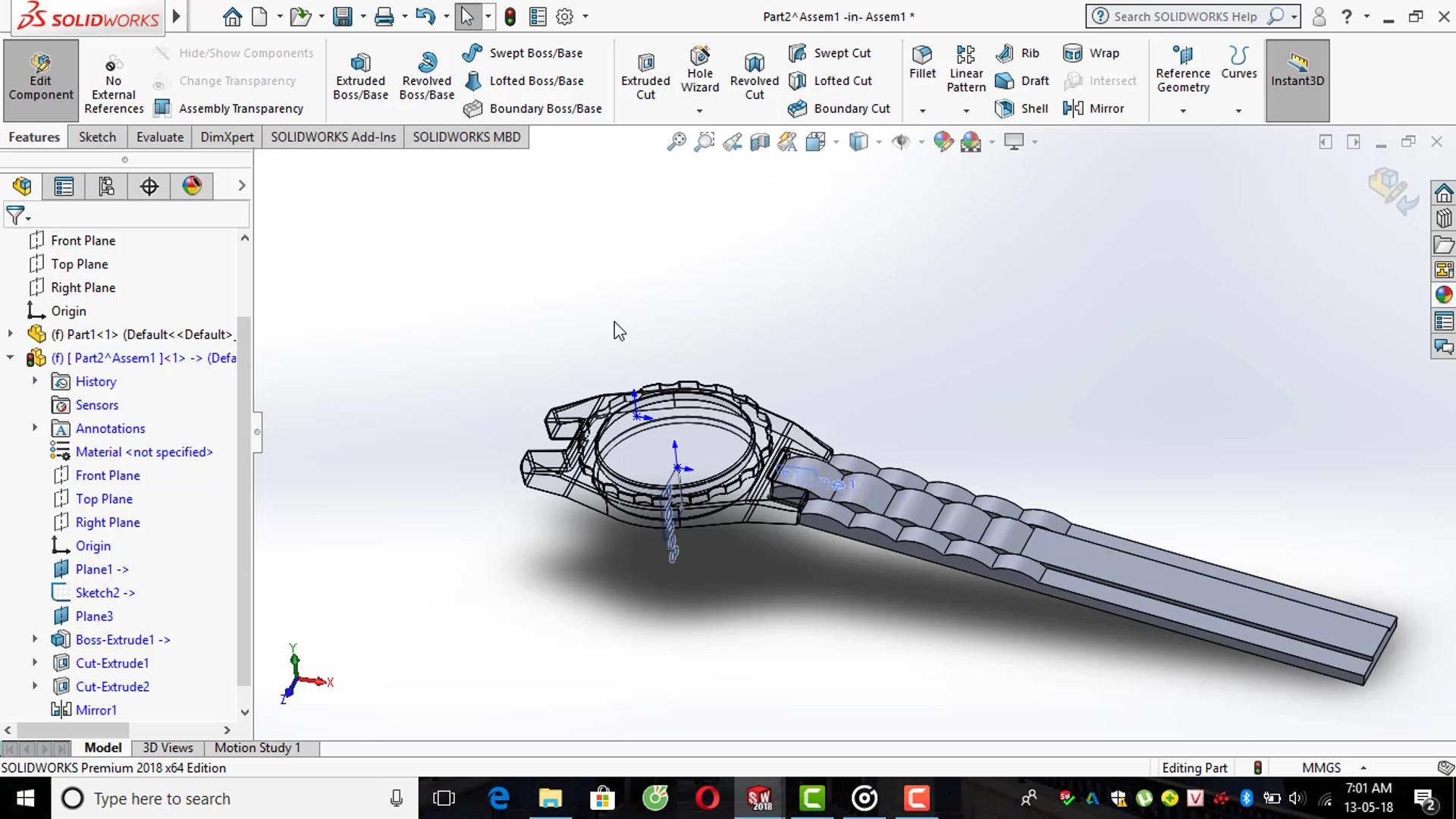Switch to the Sketch tab
The width and height of the screenshot is (1456, 819).
pyautogui.click(x=97, y=137)
